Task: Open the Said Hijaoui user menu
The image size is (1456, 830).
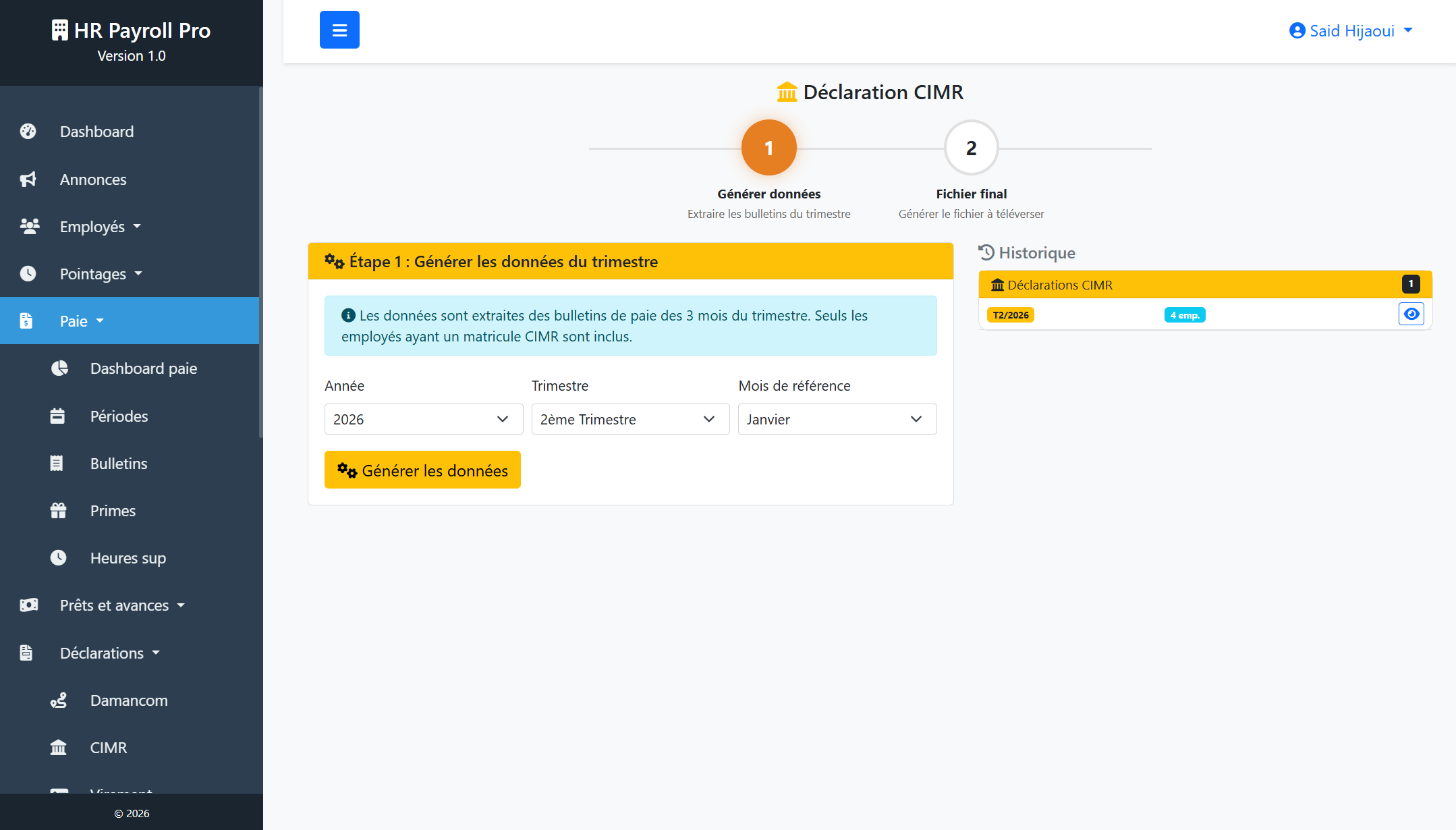Action: click(1351, 31)
